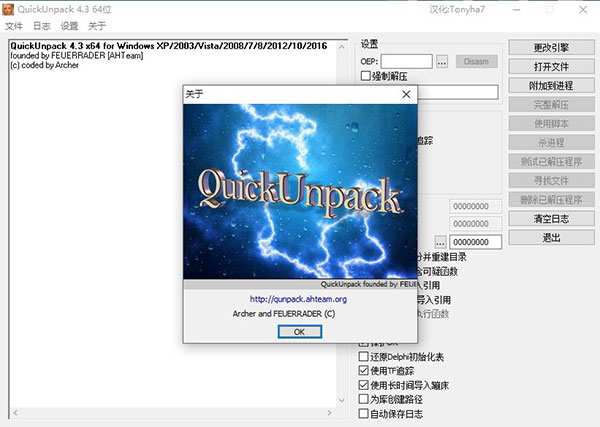Click log line '(c) coded by Archer'
The image size is (600, 427).
44,65
